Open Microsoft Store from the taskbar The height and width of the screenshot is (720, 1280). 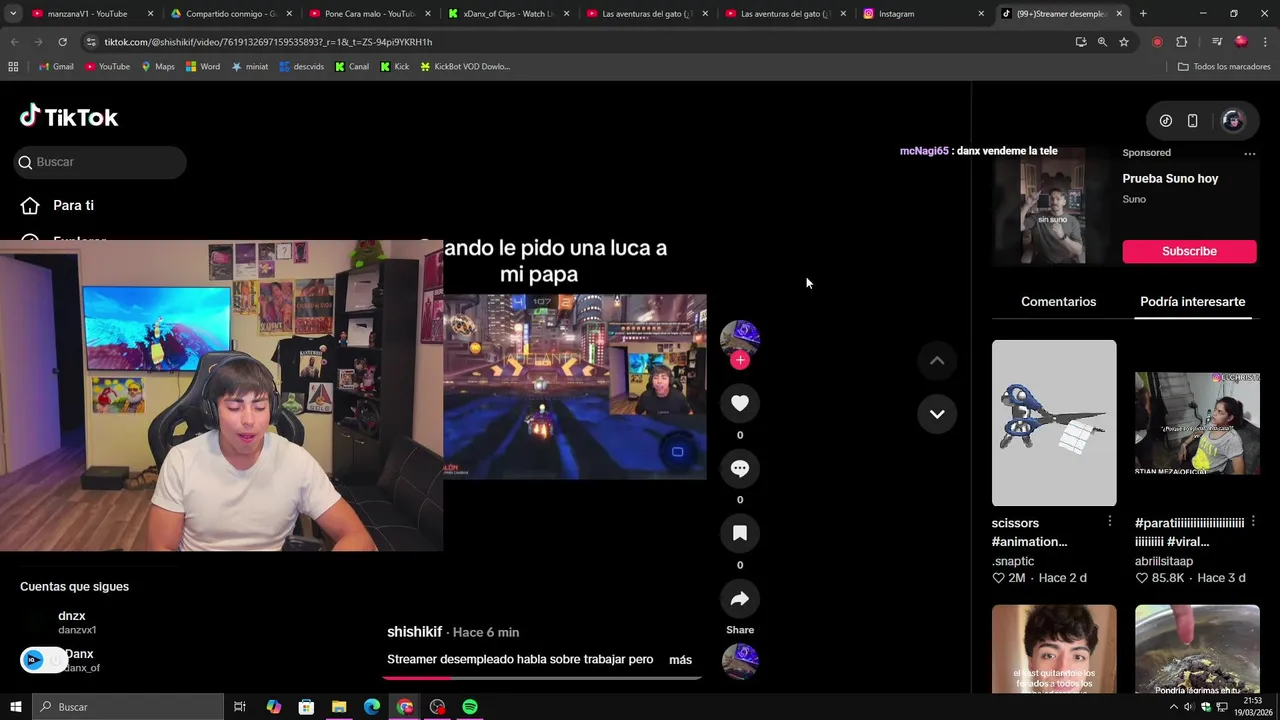tap(306, 707)
